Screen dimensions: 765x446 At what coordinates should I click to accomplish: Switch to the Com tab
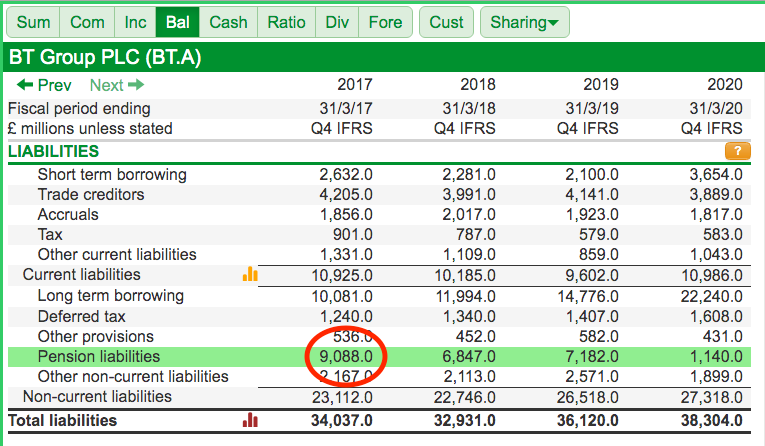87,22
